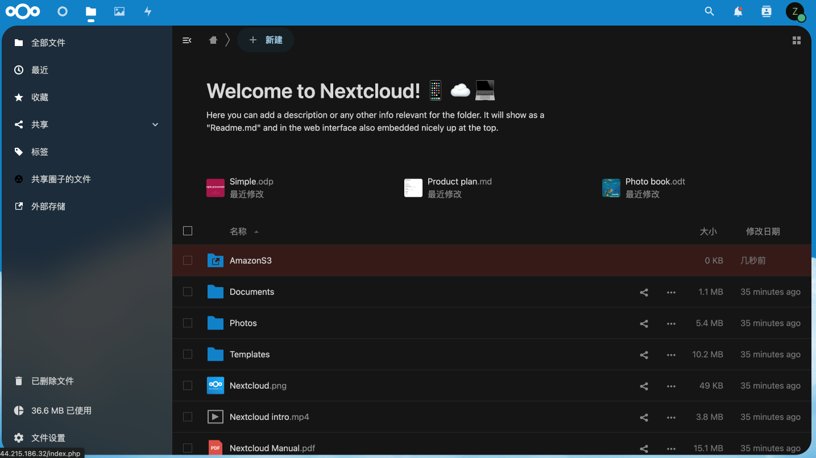Open the user avatar menu
Image resolution: width=816 pixels, height=458 pixels.
click(x=795, y=11)
